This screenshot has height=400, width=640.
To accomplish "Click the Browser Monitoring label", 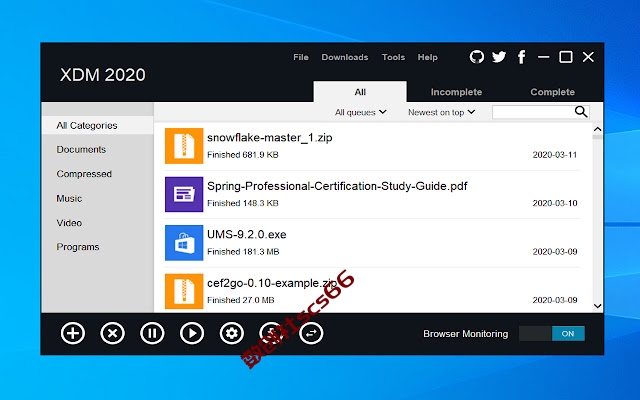I will [466, 333].
